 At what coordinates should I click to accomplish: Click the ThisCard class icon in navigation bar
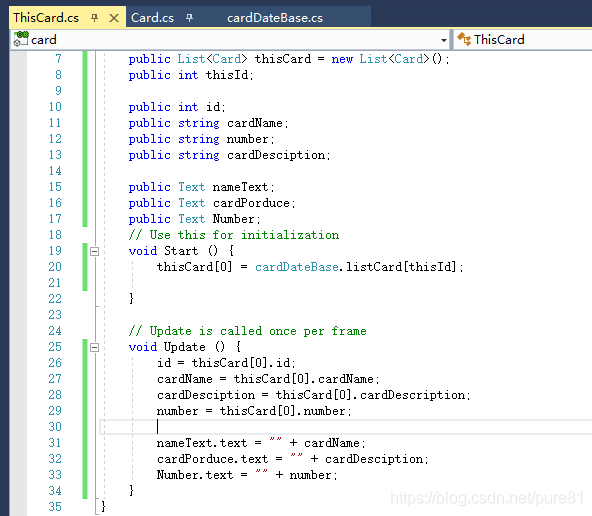tap(464, 39)
